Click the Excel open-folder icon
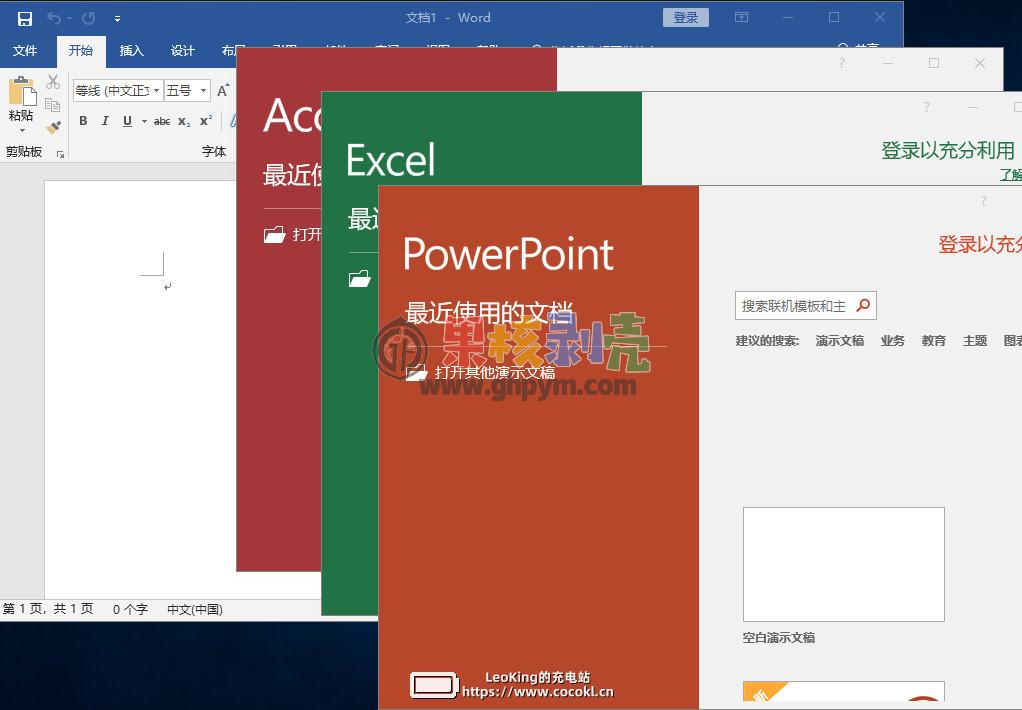Screen dimensions: 1022x710 [360, 278]
